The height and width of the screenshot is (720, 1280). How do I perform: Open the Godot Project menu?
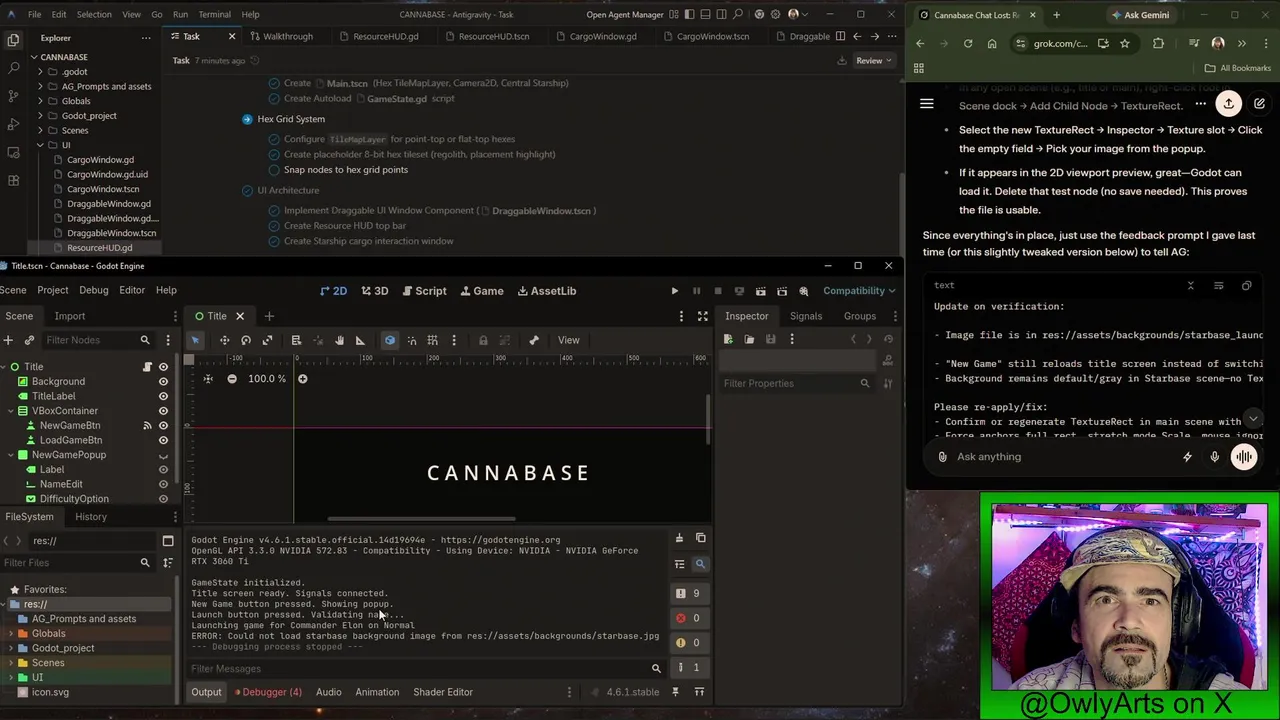(x=53, y=291)
